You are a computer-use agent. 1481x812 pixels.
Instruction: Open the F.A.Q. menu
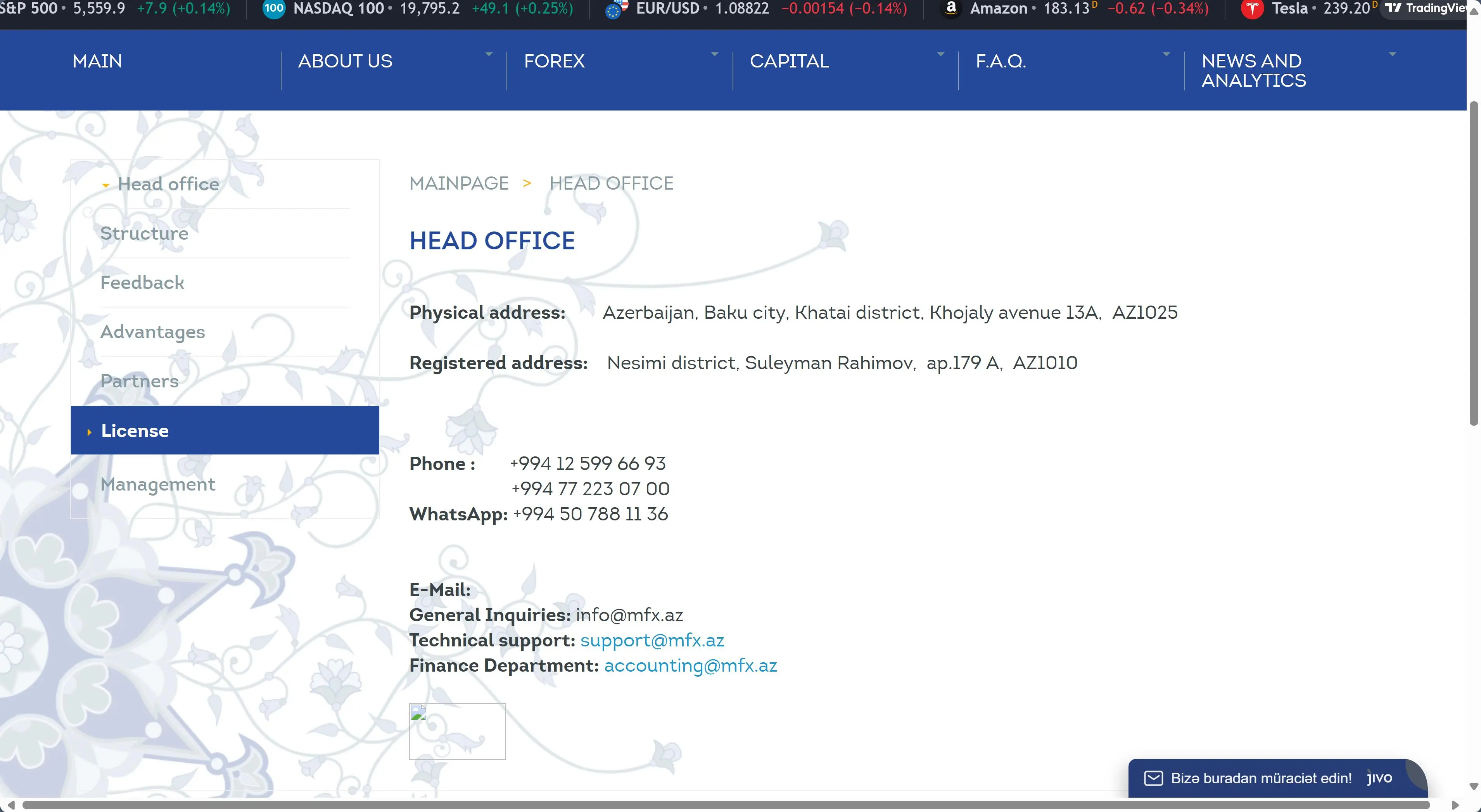click(x=1001, y=61)
